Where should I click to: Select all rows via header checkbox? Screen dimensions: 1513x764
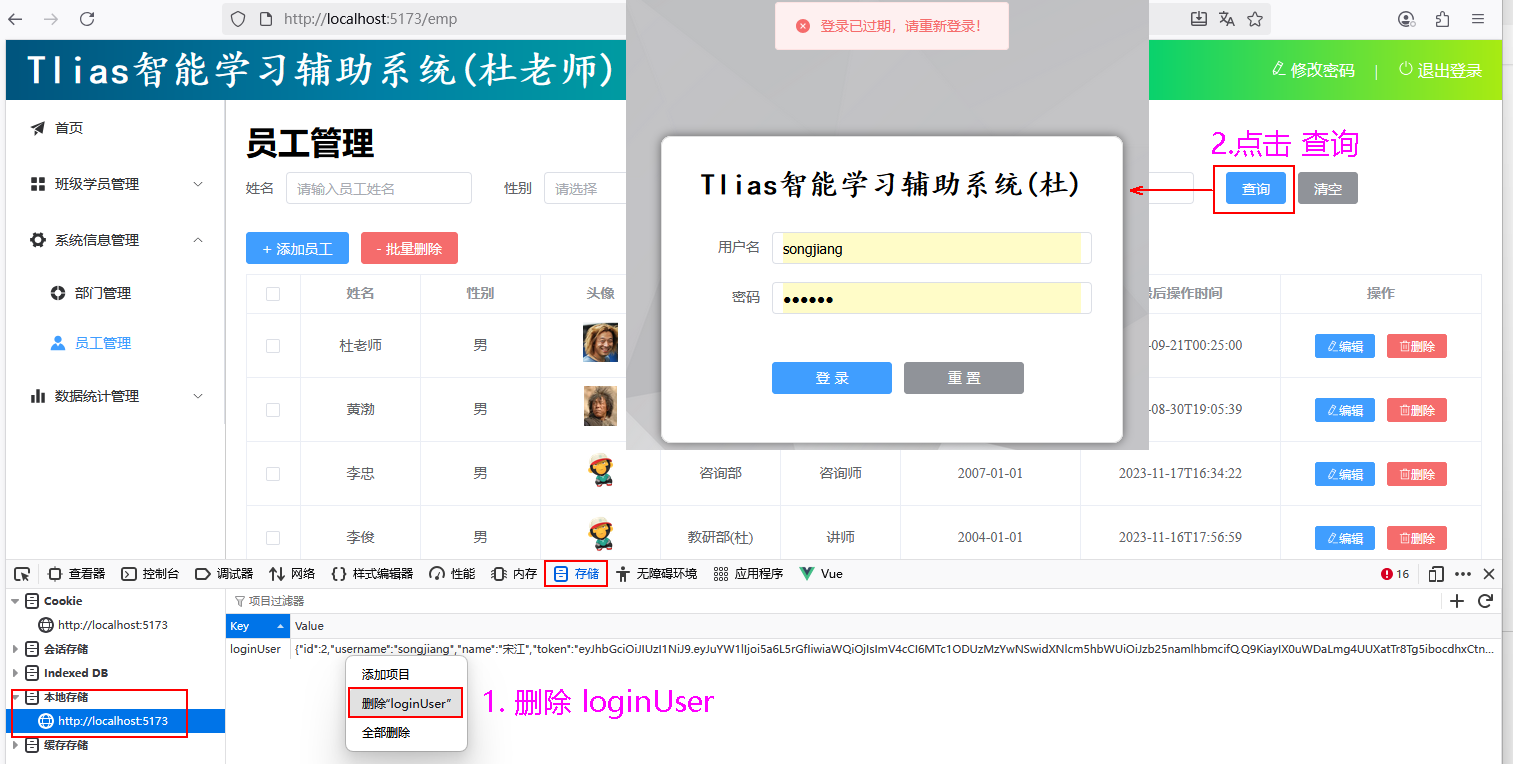[x=273, y=294]
